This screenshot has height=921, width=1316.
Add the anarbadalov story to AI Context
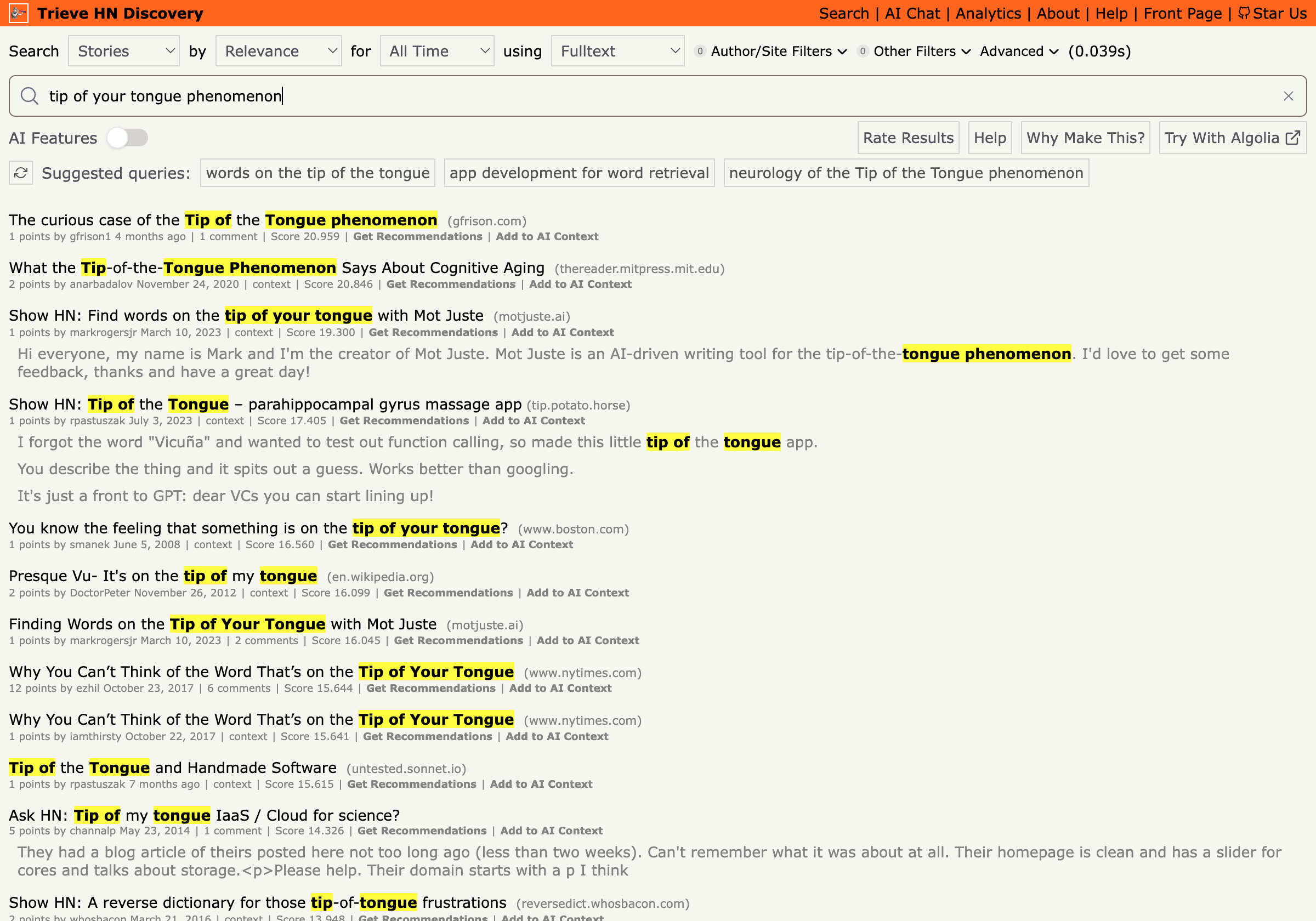(580, 283)
